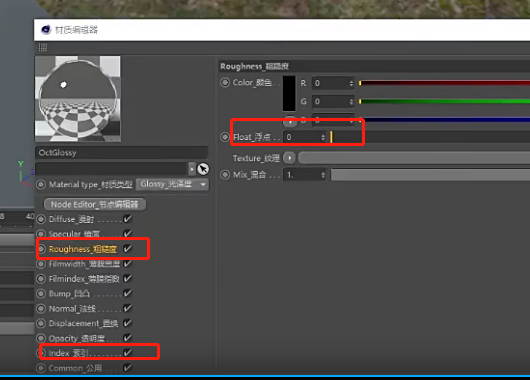Toggle the Index channel checkbox
530x380 pixels.
(127, 353)
